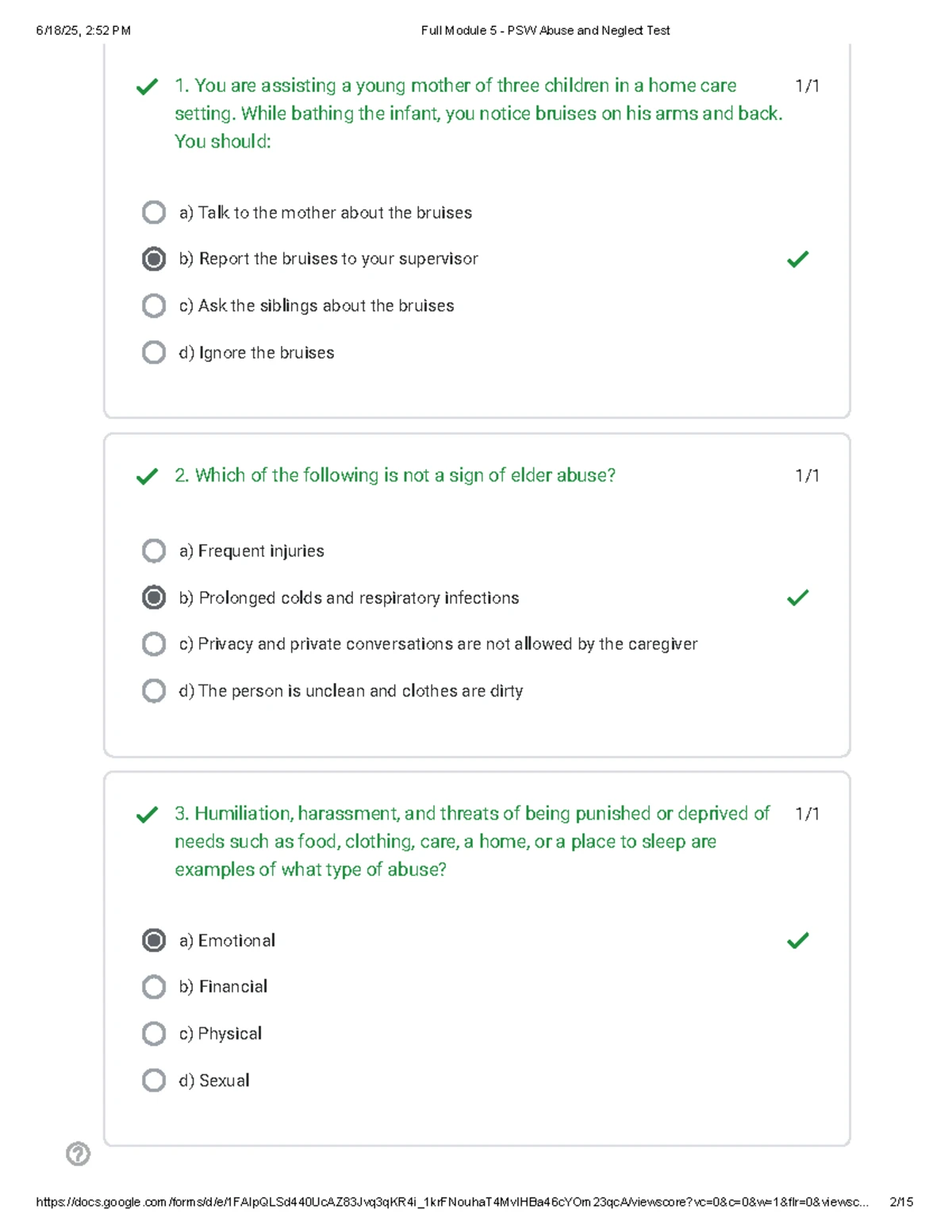The image size is (952, 1232).
Task: Click correct-answer checkmark next to supervisor option
Action: 797,259
